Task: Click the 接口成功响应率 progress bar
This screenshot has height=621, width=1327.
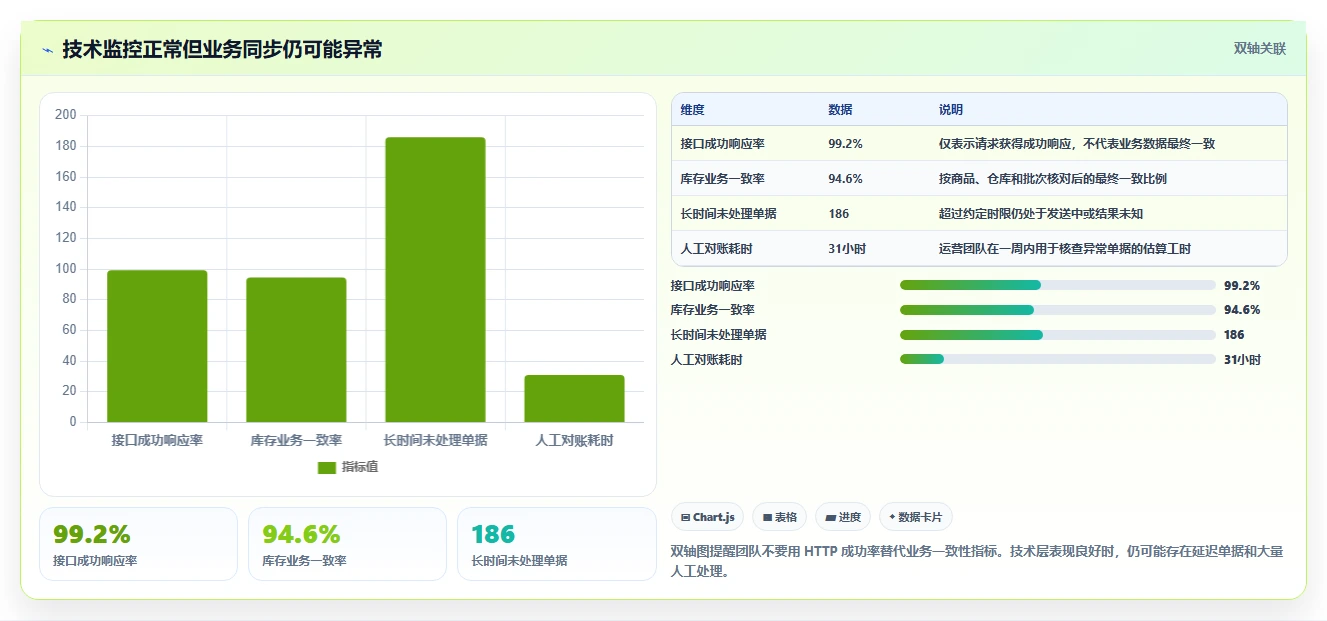Action: click(1057, 285)
